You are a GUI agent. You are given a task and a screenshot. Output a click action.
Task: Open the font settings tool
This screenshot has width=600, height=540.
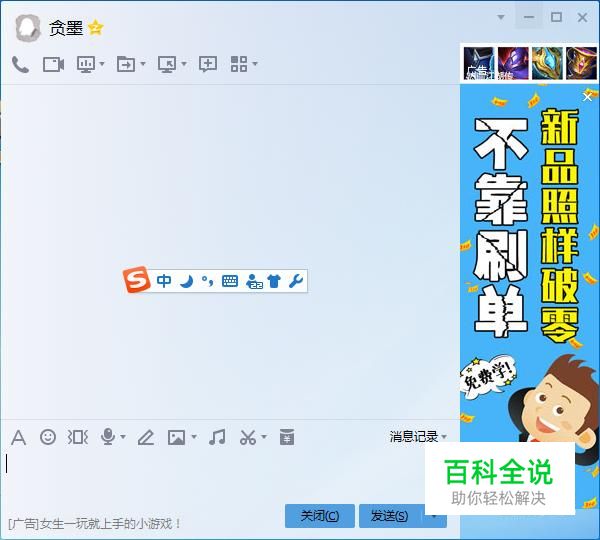18,437
